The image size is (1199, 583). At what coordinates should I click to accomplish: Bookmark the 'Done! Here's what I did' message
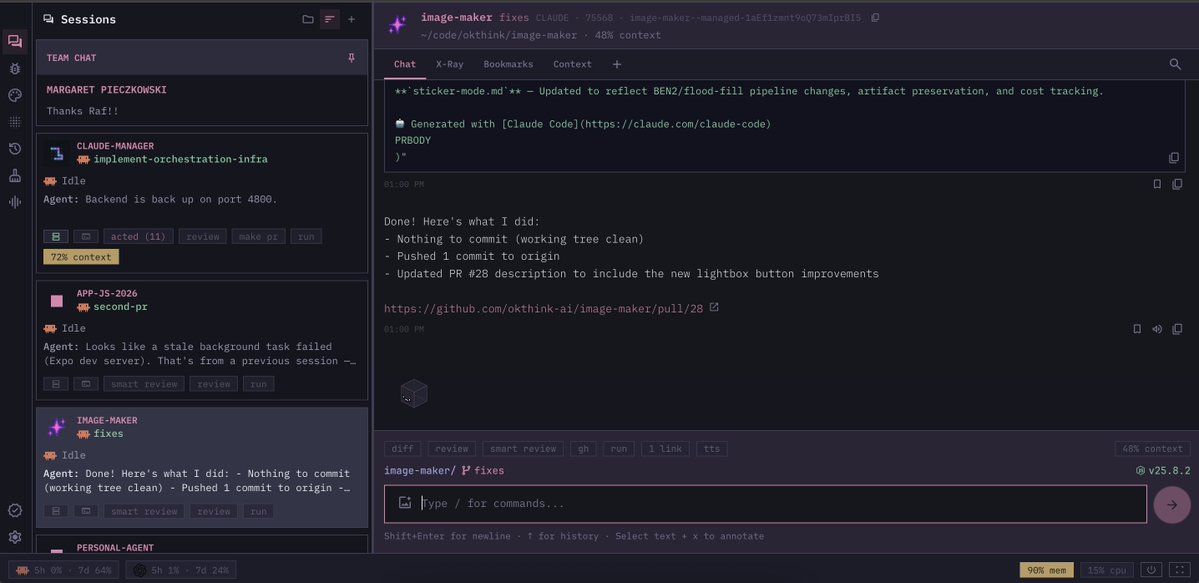(1137, 329)
